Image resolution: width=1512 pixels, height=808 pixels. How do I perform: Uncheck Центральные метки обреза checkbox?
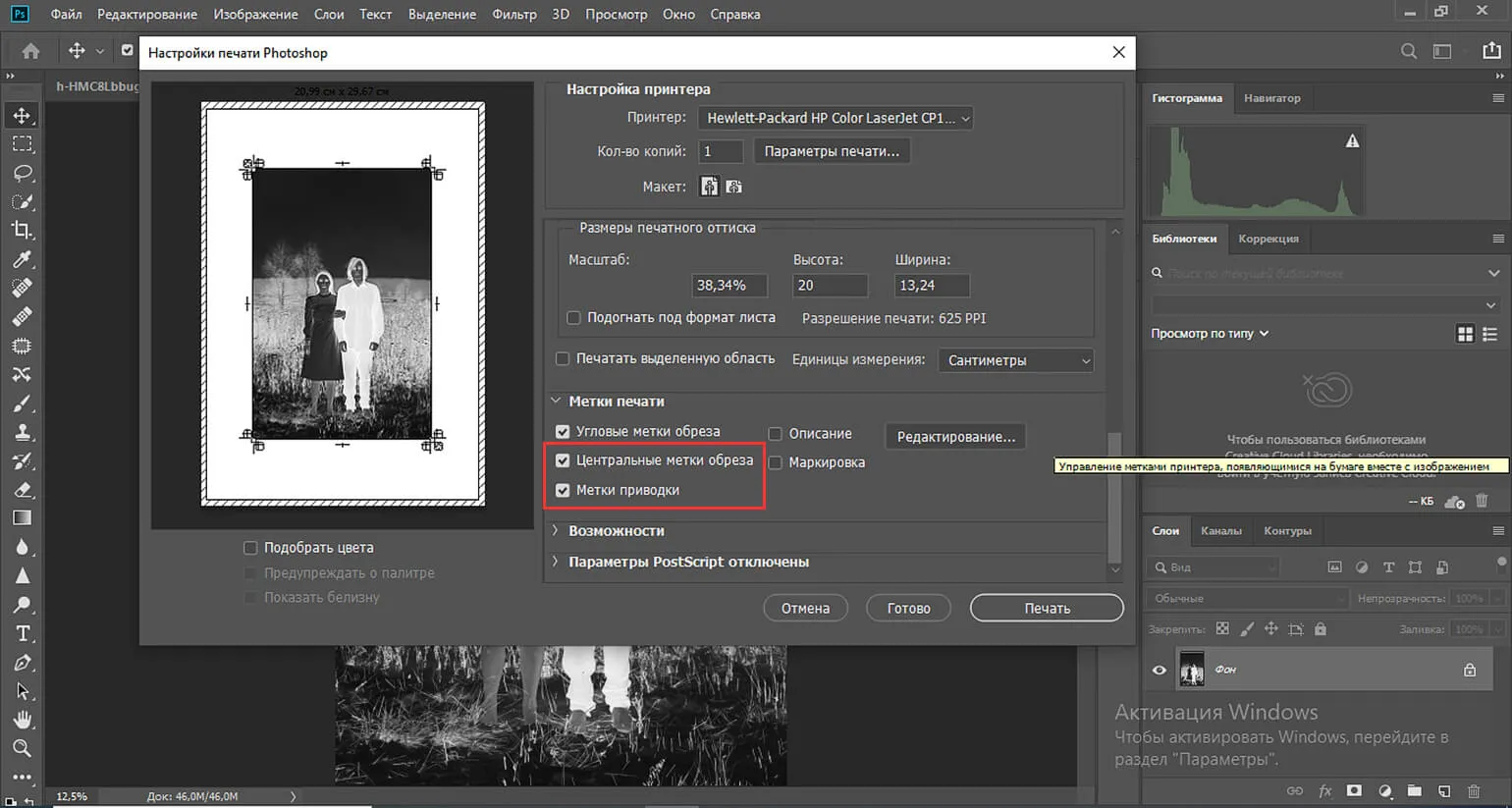[x=563, y=460]
